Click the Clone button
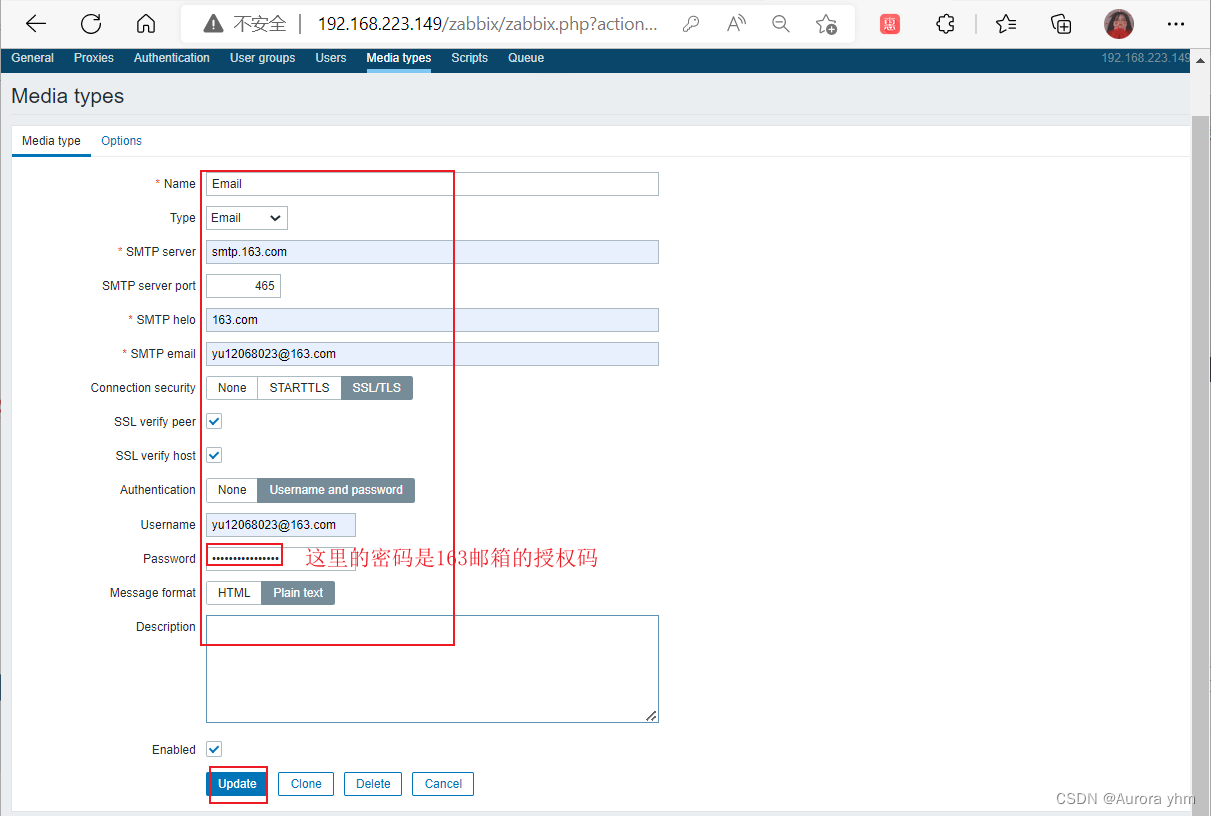 (306, 784)
